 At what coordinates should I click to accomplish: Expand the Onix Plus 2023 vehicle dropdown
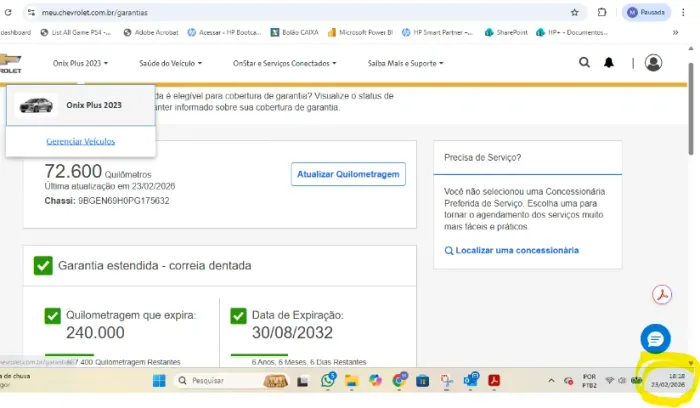[x=80, y=63]
